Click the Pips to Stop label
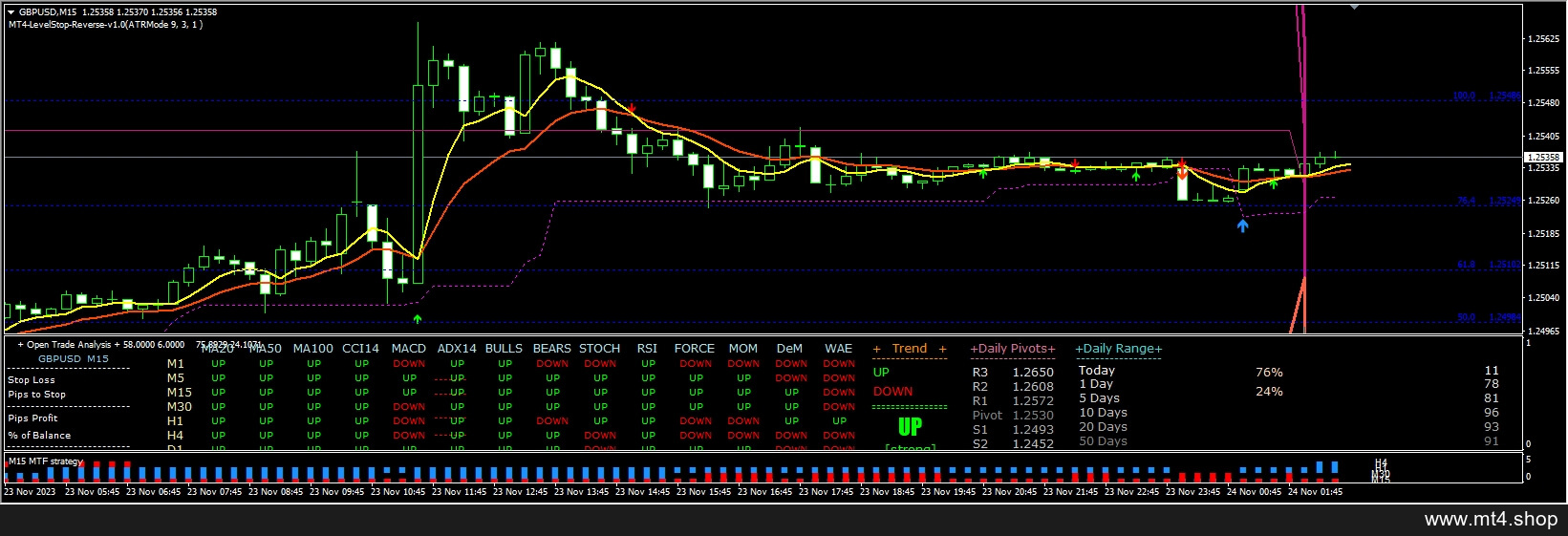The height and width of the screenshot is (536, 1568). (x=37, y=395)
